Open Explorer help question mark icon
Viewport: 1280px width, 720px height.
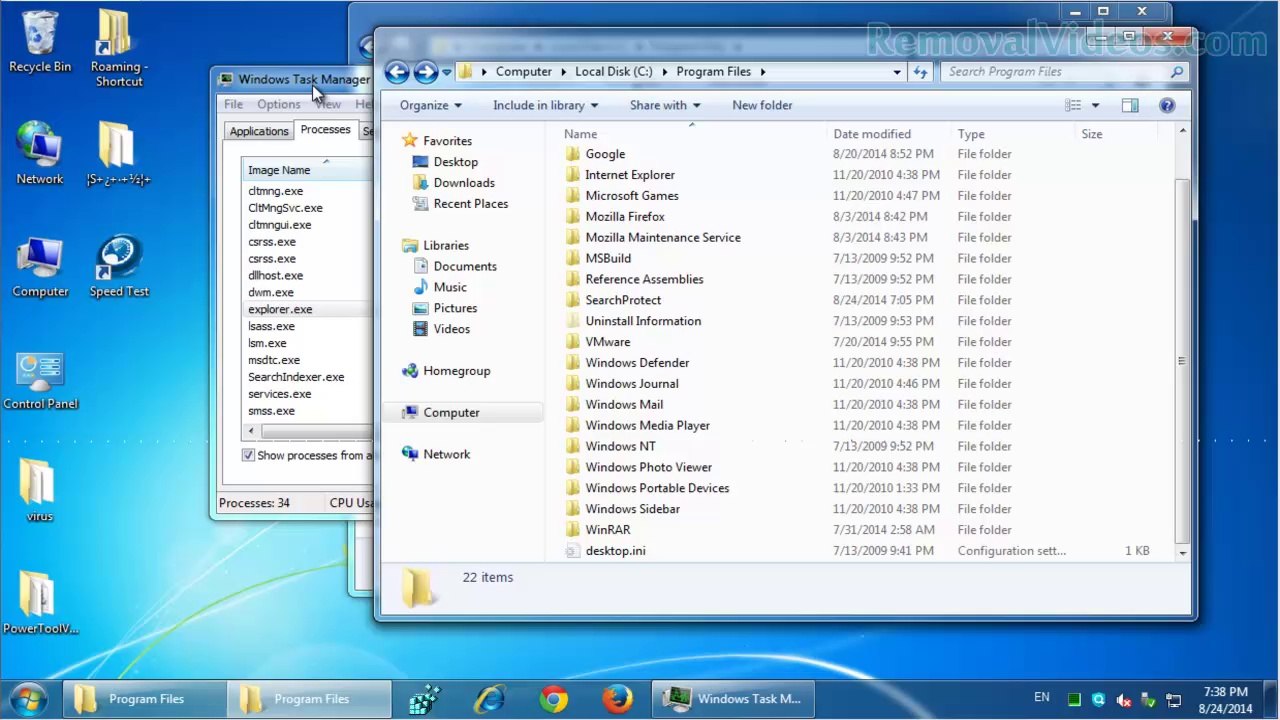coord(1167,105)
